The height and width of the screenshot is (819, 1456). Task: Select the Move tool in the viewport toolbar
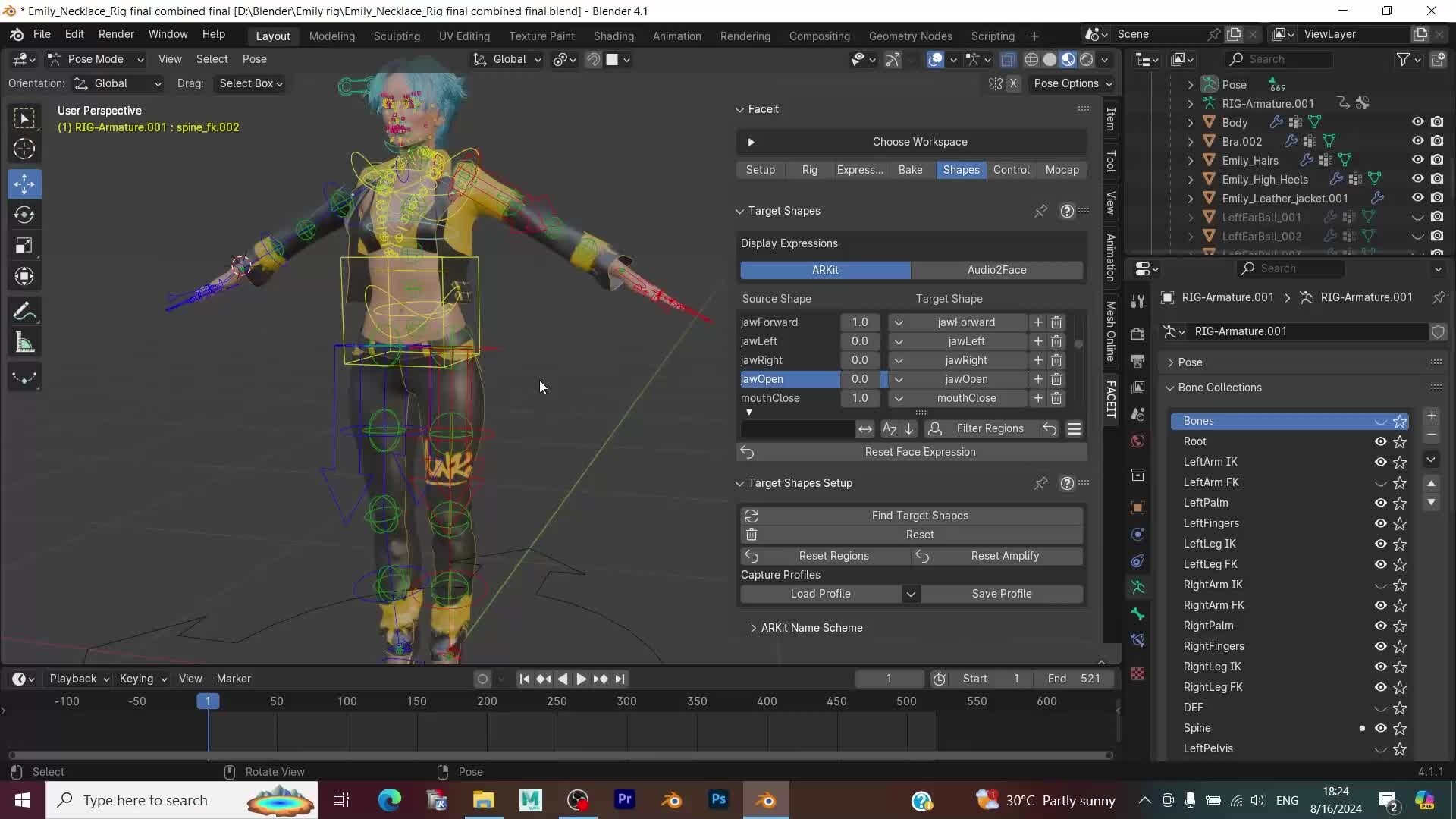(x=24, y=184)
